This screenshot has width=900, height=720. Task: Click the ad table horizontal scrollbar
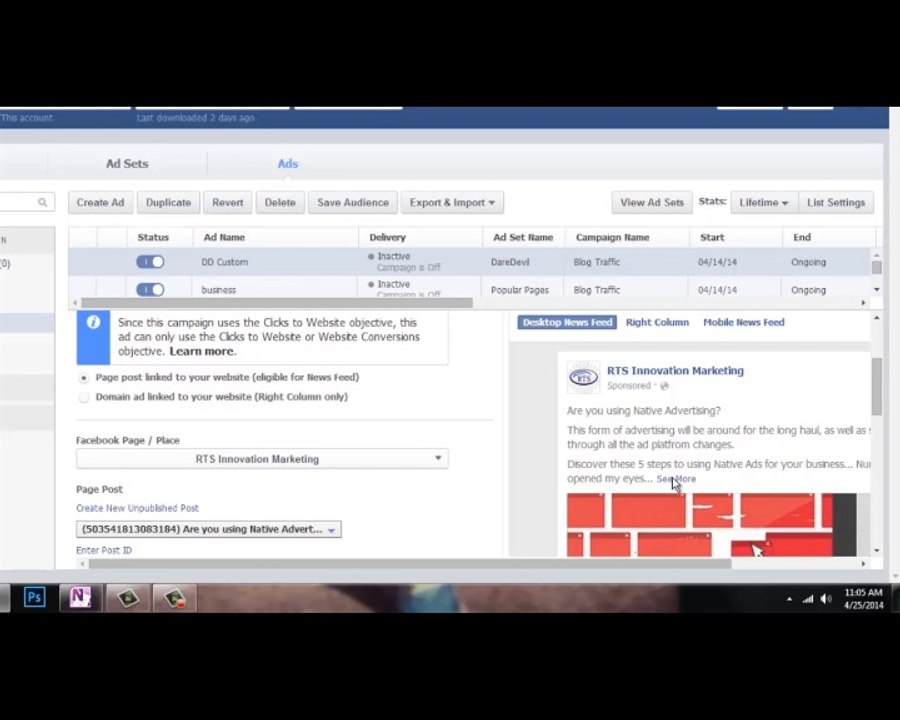click(x=277, y=303)
